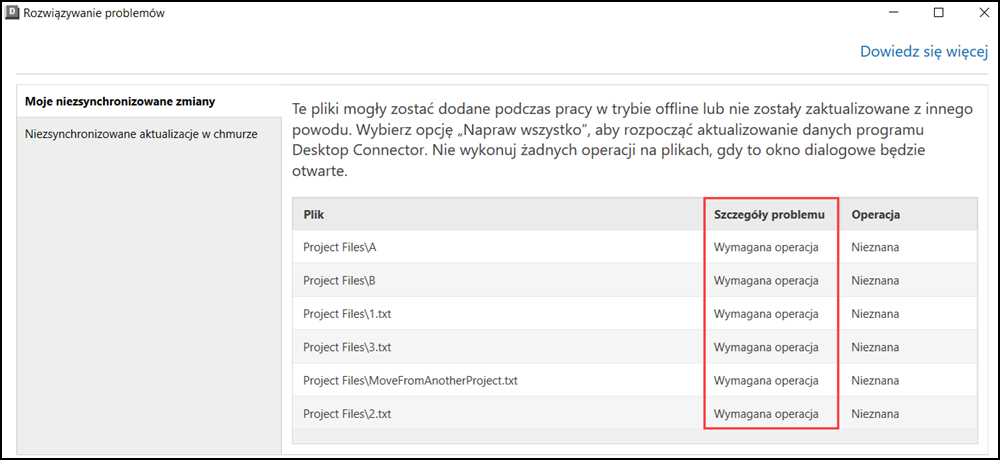Image resolution: width=1000 pixels, height=460 pixels.
Task: Select Moje niezsynchronizowane zmiany tab
Action: click(x=149, y=101)
